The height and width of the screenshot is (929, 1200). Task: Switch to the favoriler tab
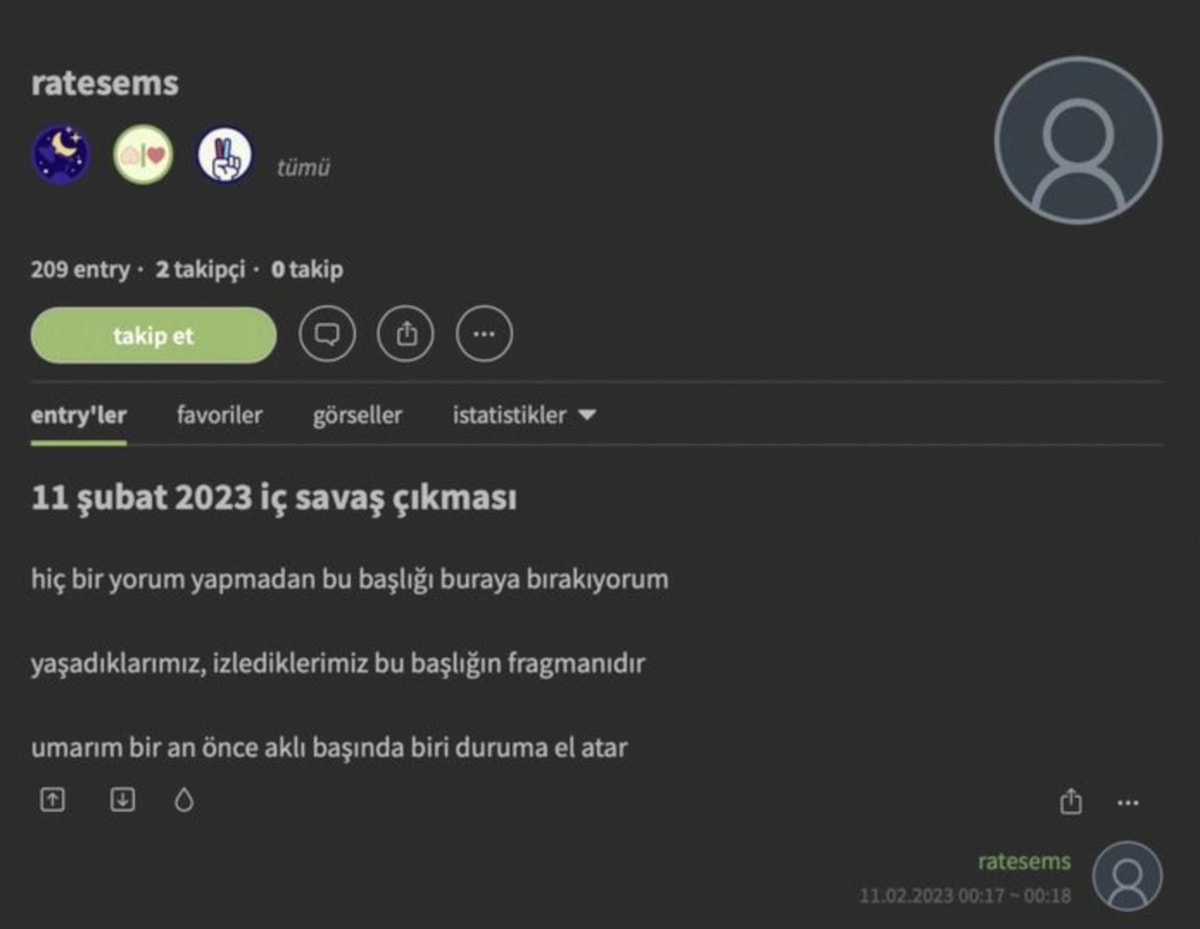219,415
